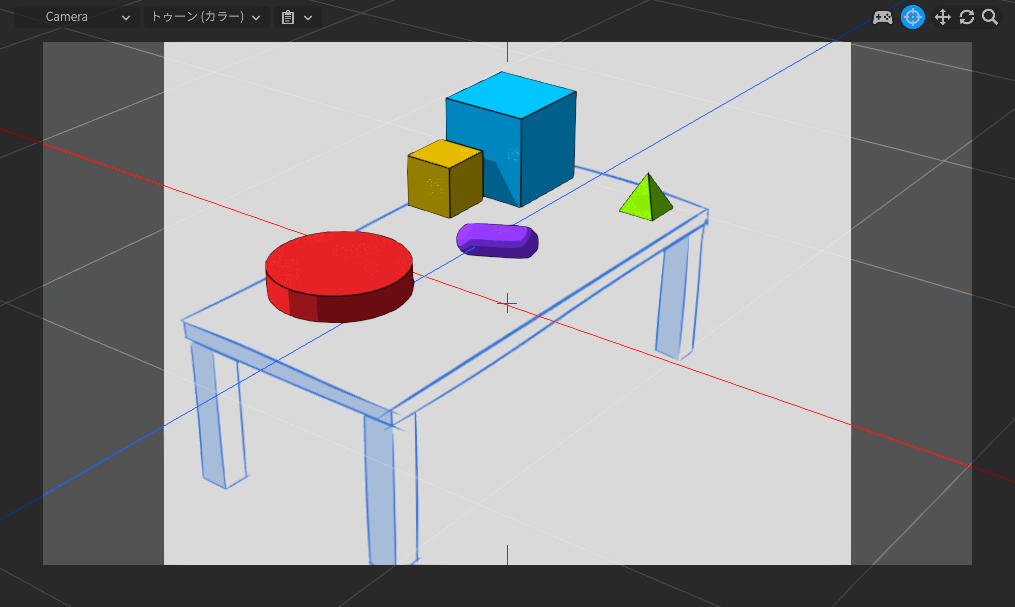The image size is (1015, 607).
Task: Select the pan move arrows tool
Action: point(941,17)
